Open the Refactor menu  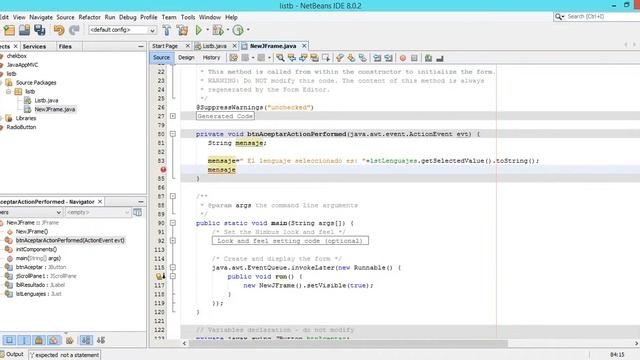tap(89, 17)
